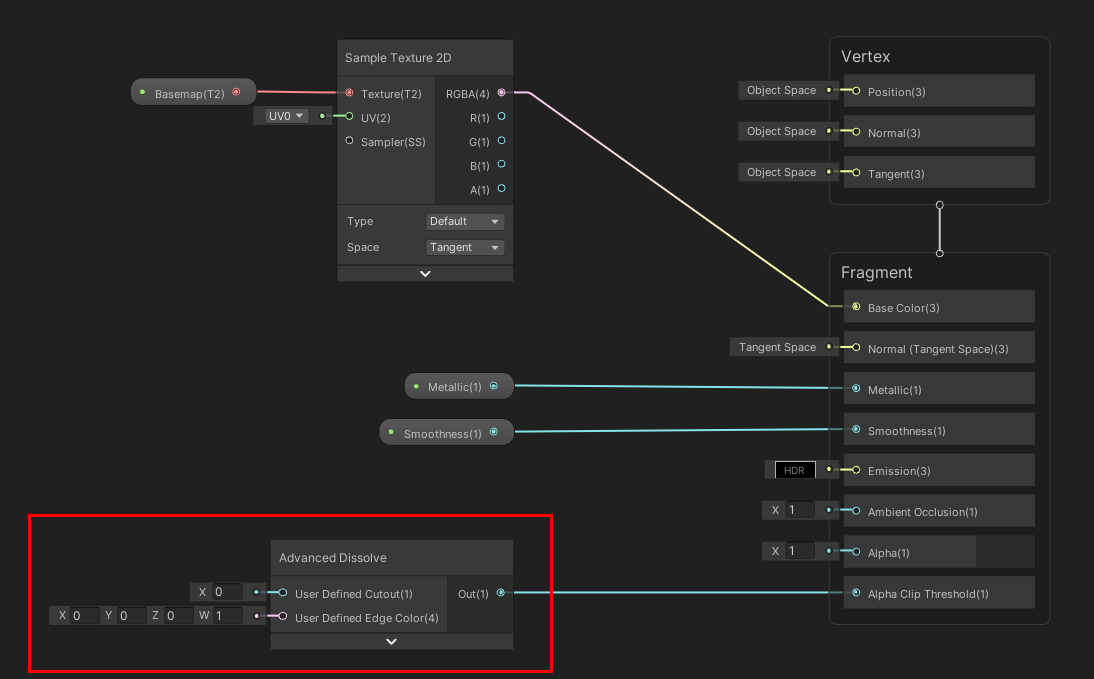This screenshot has height=679, width=1094.
Task: Click the Base Color(3) input port
Action: point(856,307)
